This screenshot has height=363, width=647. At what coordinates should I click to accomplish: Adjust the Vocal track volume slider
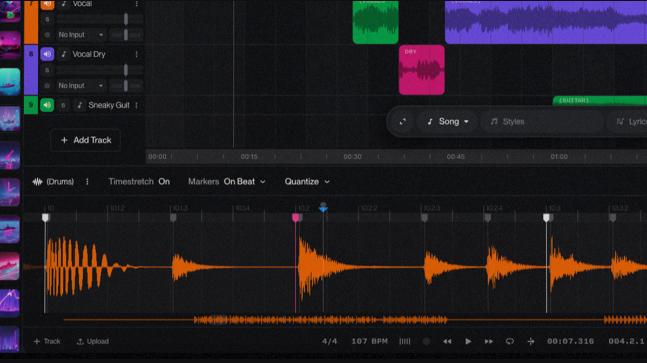click(126, 19)
